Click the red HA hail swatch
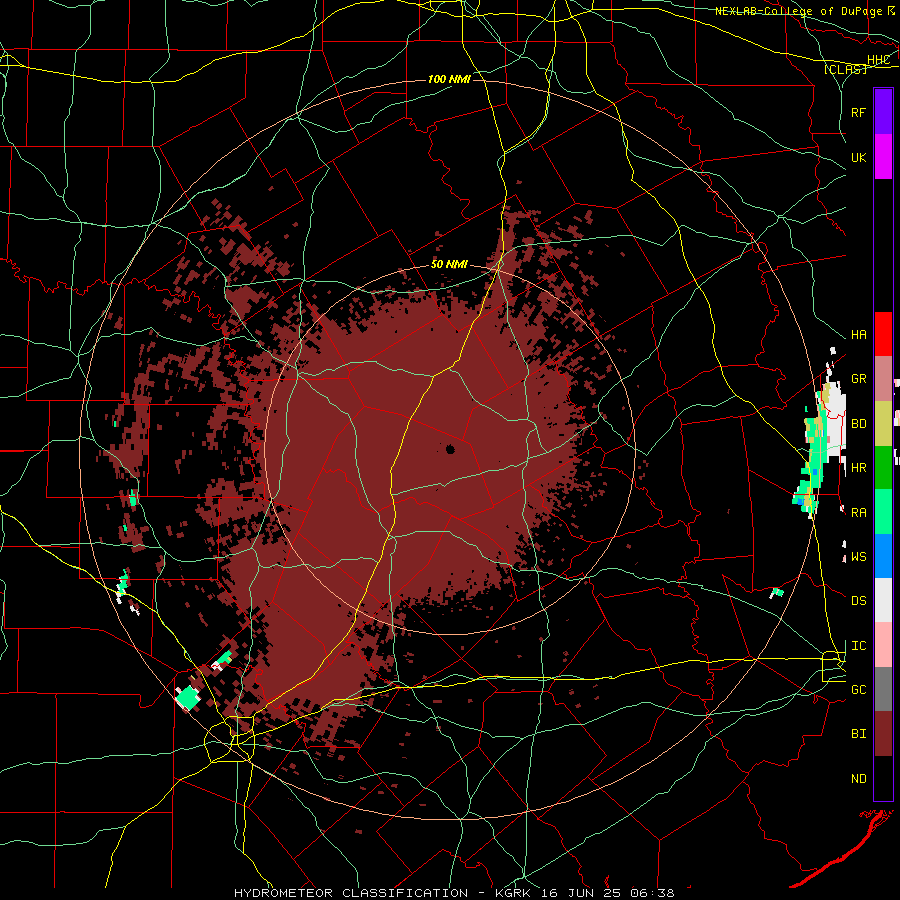Viewport: 900px width, 900px height. click(883, 334)
